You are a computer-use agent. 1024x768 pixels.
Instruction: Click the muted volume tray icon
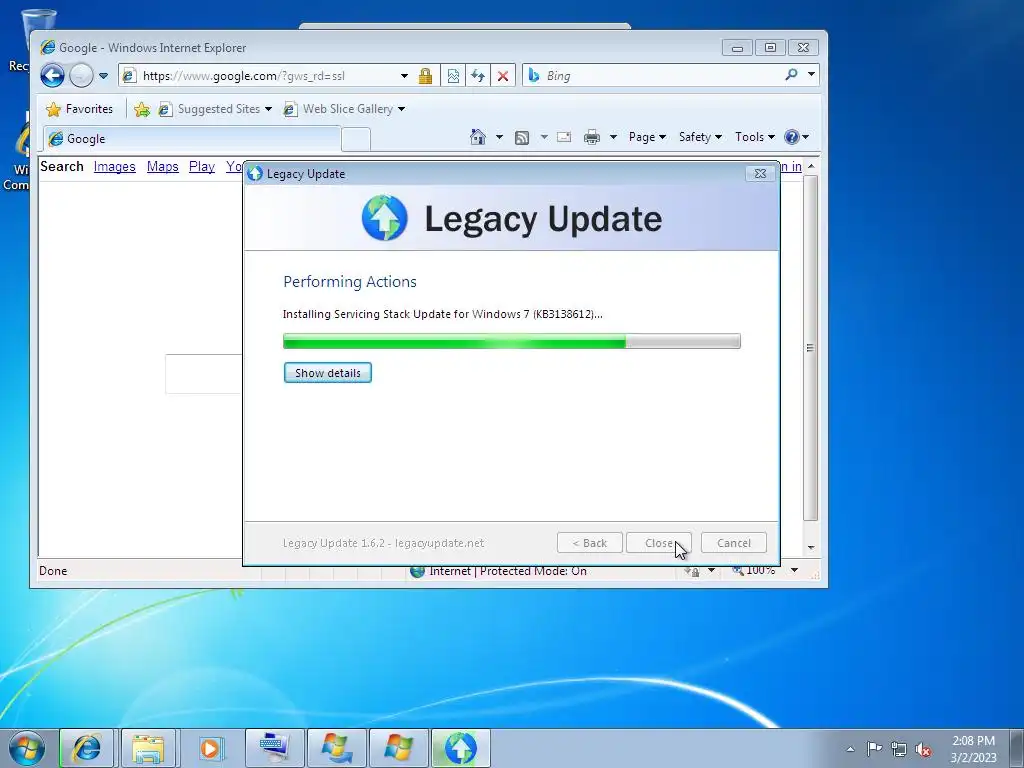(923, 749)
